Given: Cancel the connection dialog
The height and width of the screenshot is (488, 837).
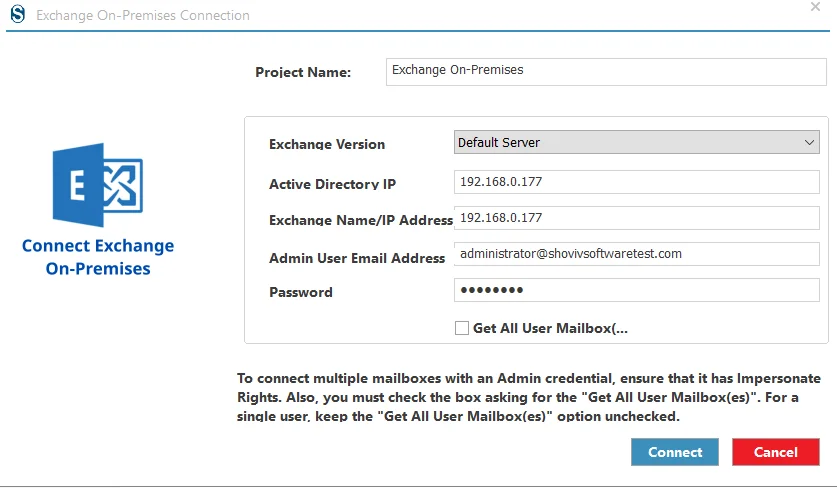Looking at the screenshot, I should [x=776, y=452].
